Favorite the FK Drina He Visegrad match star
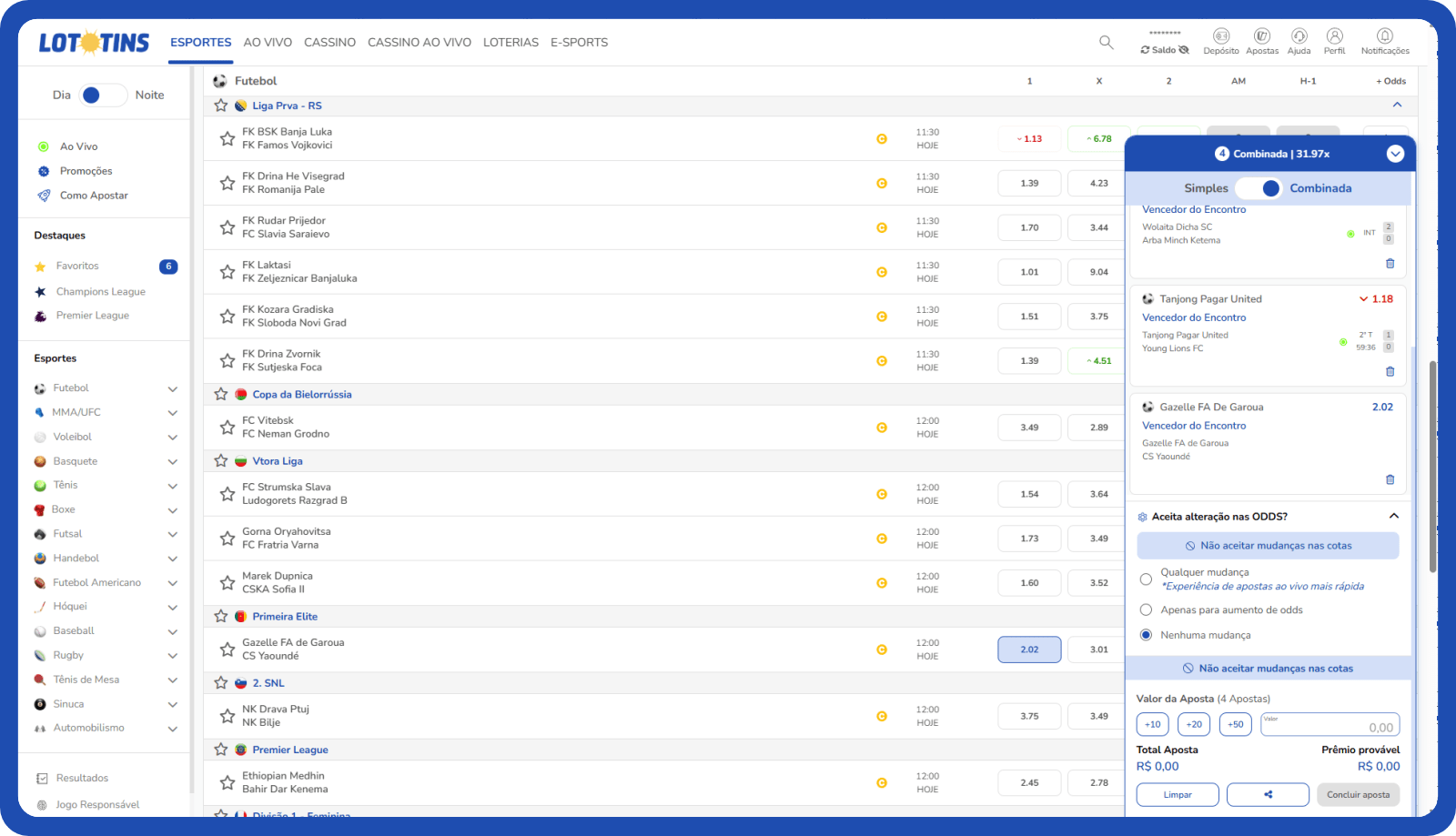1456x836 pixels. (x=227, y=183)
